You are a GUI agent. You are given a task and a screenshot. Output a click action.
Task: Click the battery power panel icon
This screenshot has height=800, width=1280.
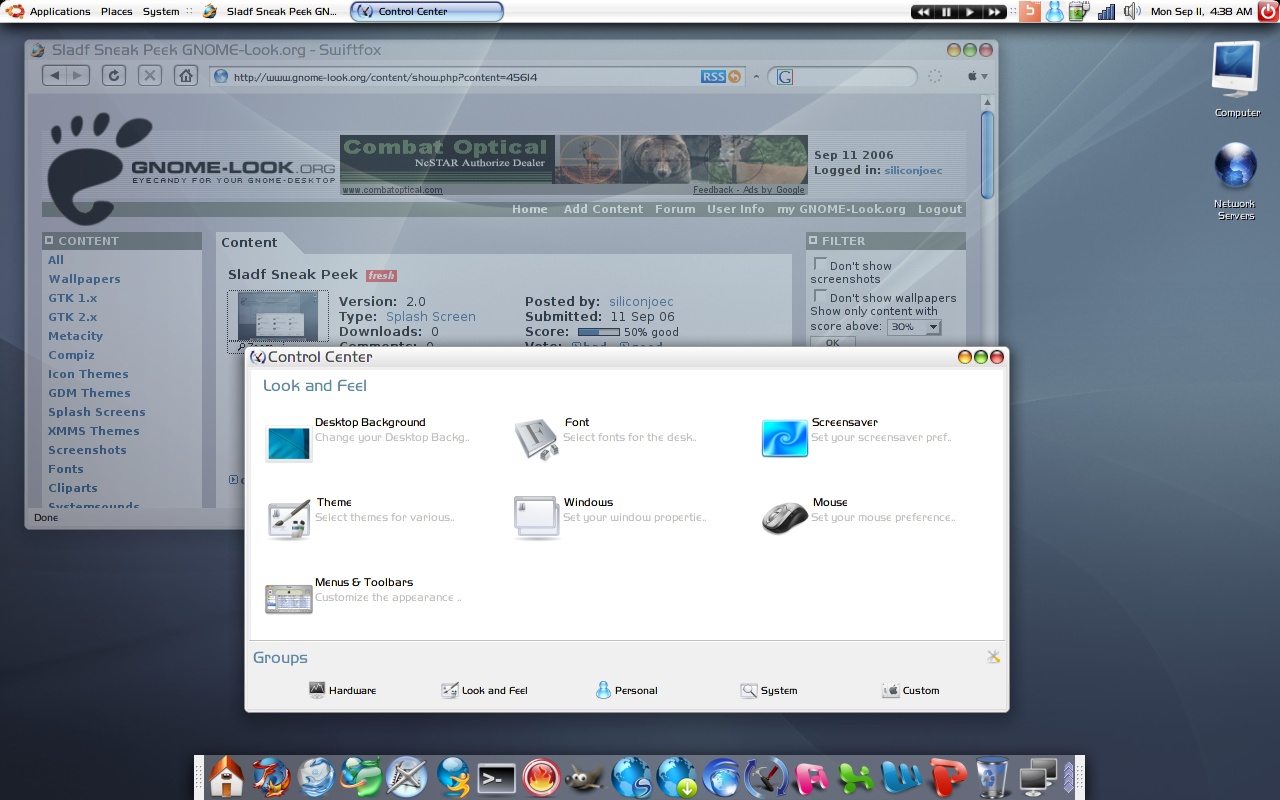1079,11
